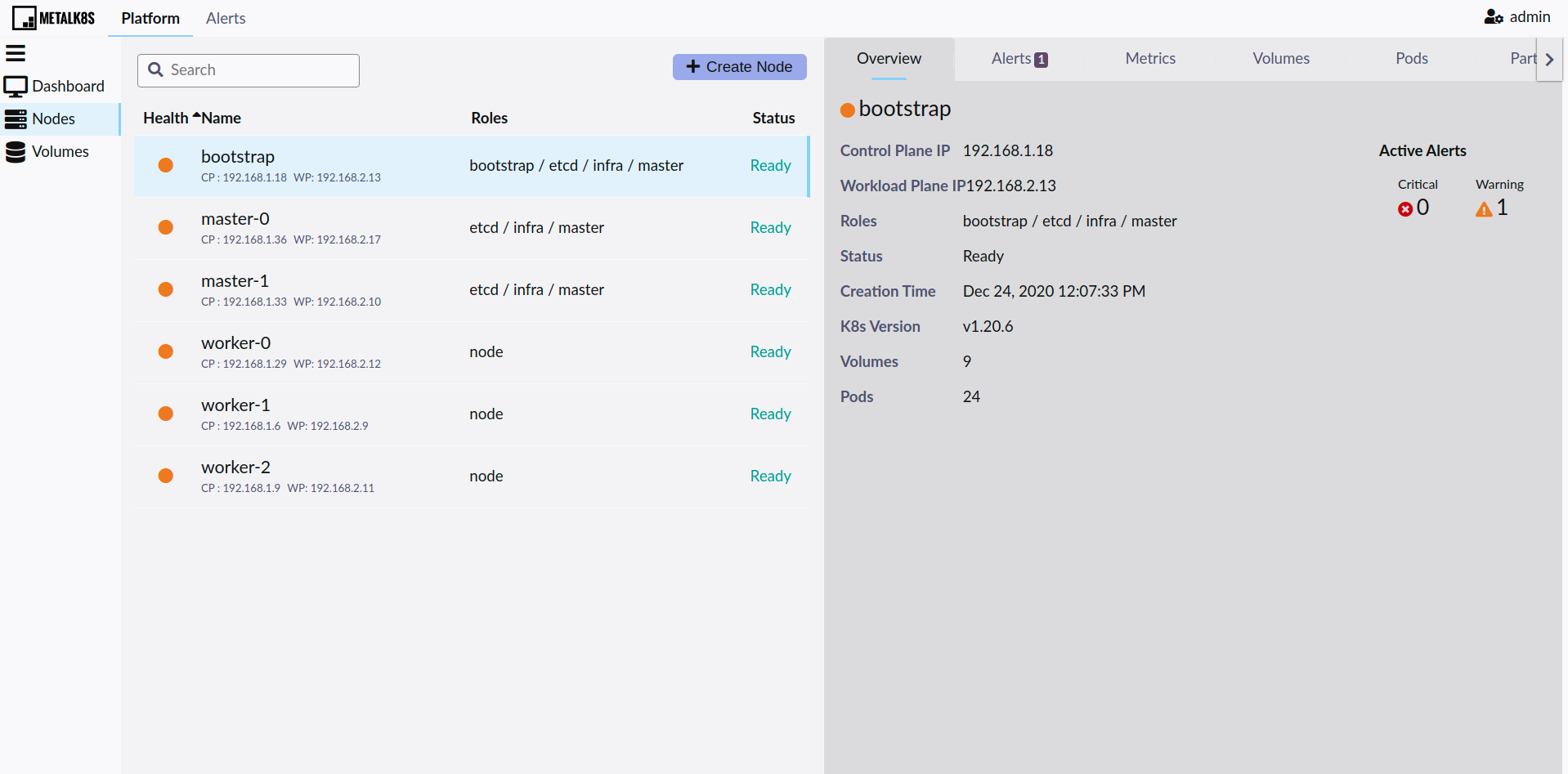
Task: Switch to the node Volumes tab
Action: coord(1281,59)
